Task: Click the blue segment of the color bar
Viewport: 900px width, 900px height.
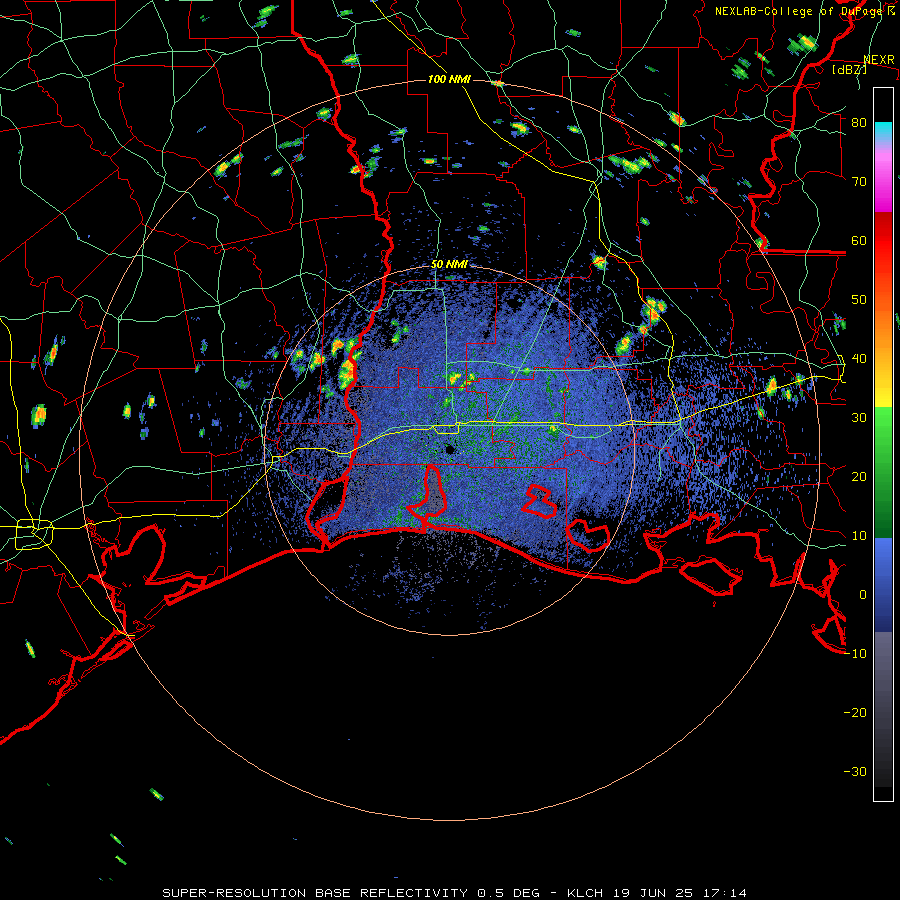Action: pyautogui.click(x=883, y=585)
